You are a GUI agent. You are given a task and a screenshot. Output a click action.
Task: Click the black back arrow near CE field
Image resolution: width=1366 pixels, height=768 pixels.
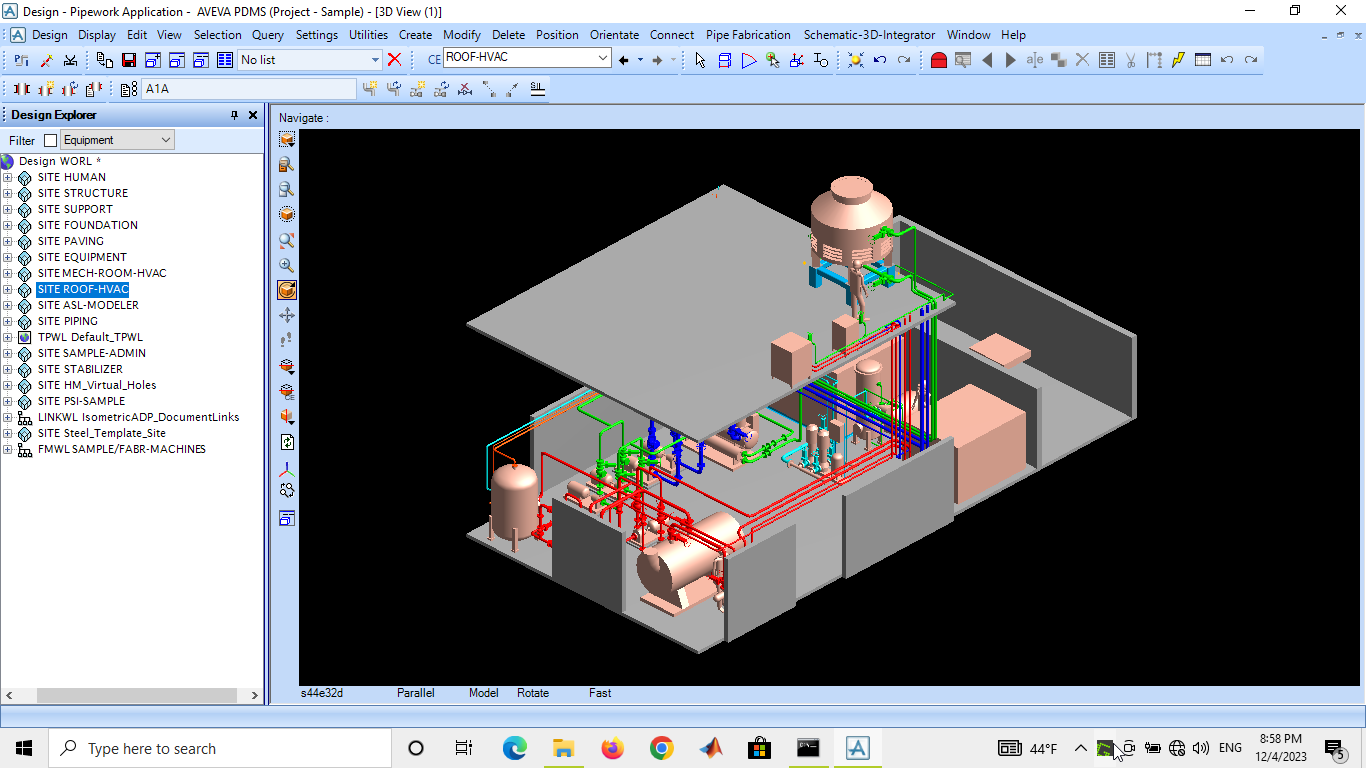[x=624, y=60]
